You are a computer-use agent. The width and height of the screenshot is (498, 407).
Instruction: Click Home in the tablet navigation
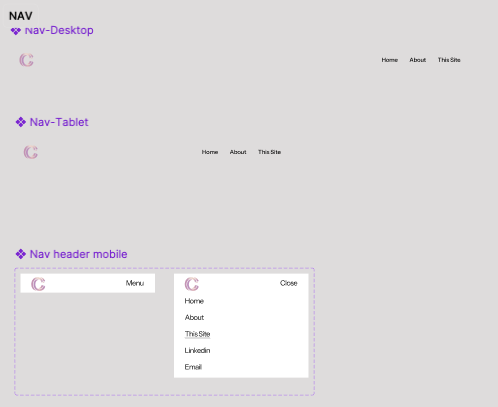pos(210,152)
